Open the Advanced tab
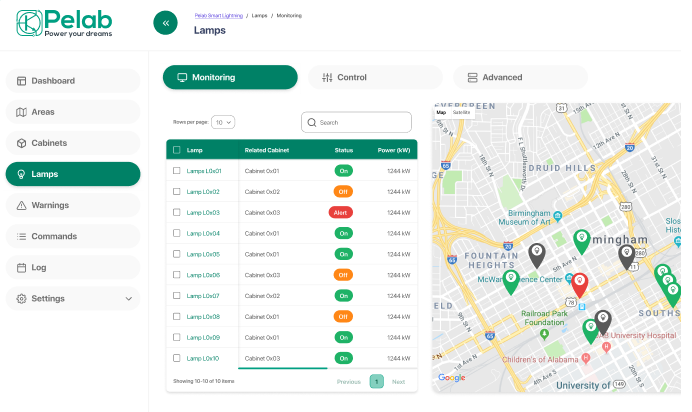The width and height of the screenshot is (692, 412). (x=520, y=77)
